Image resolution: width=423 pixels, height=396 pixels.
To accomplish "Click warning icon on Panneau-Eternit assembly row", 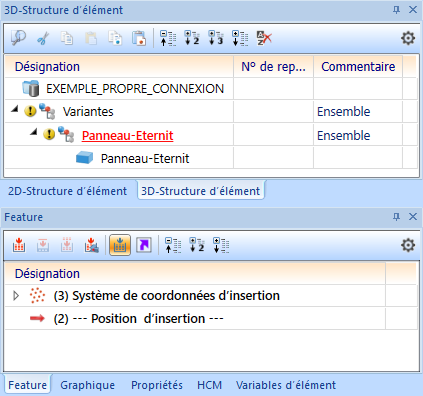I will (49, 134).
